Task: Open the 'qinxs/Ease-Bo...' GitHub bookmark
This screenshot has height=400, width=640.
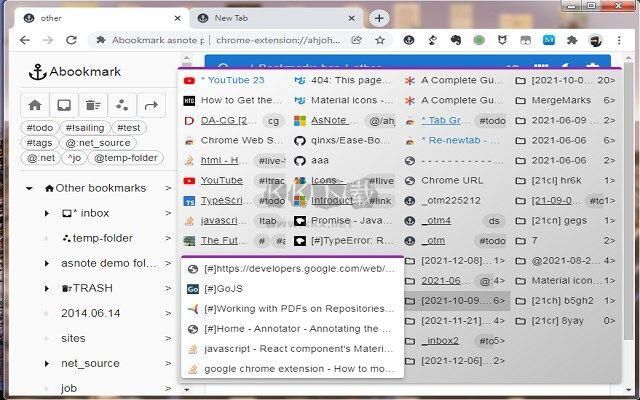Action: coord(344,140)
